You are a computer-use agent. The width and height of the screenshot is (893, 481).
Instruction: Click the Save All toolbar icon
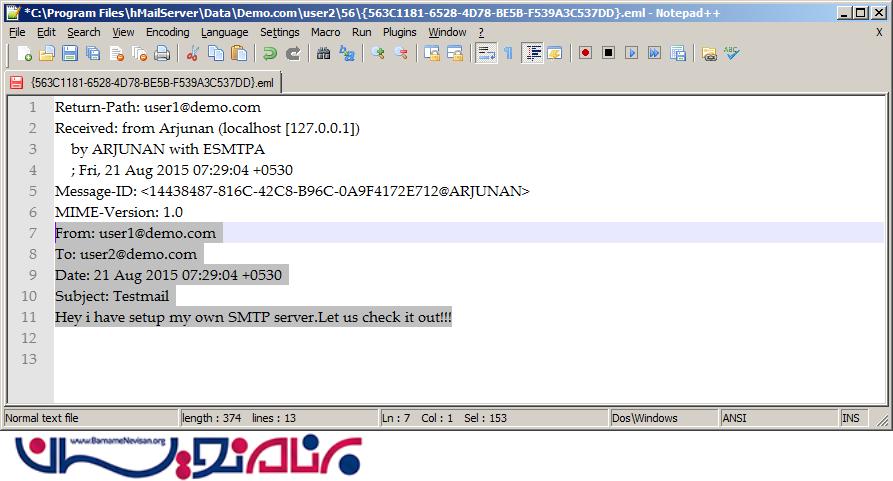coord(93,54)
